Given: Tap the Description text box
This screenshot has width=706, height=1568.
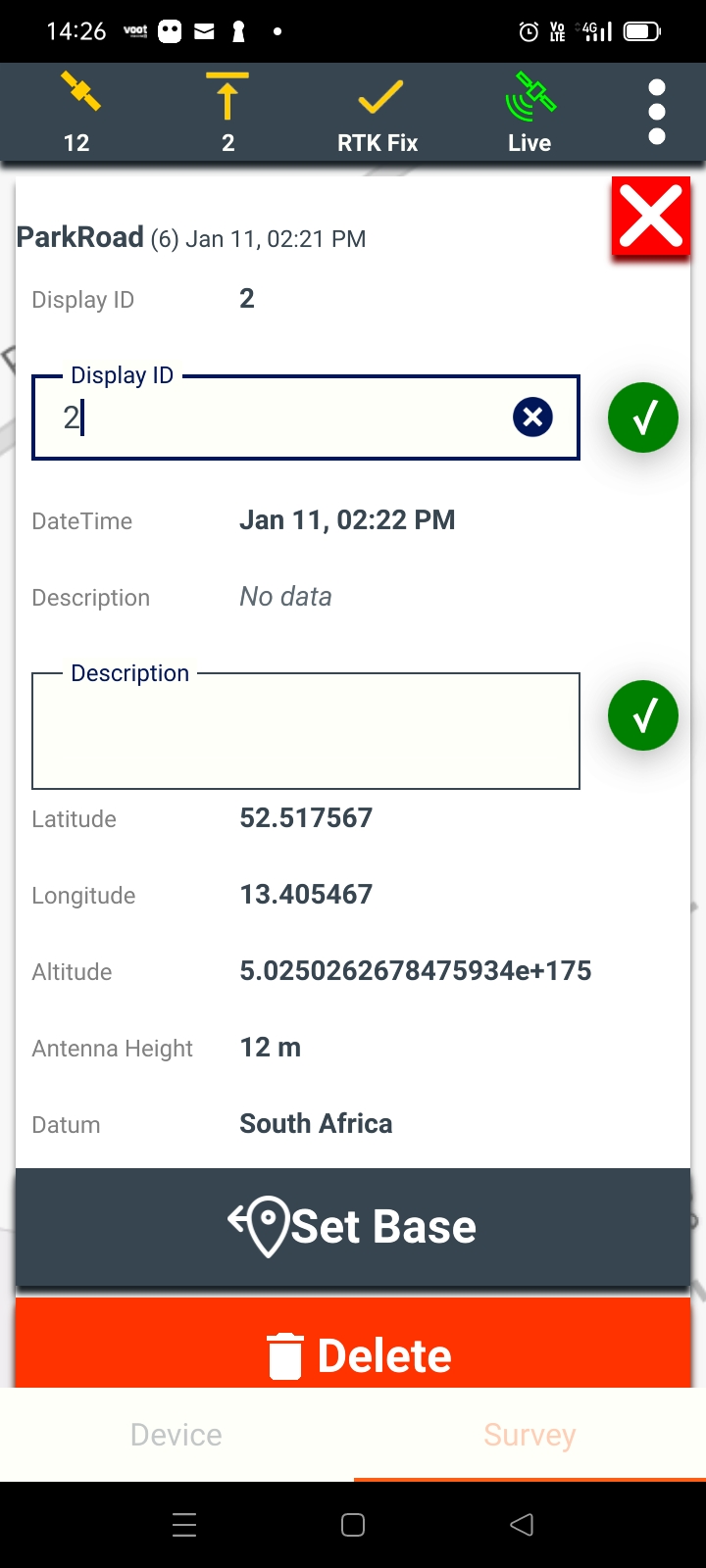Looking at the screenshot, I should point(306,731).
